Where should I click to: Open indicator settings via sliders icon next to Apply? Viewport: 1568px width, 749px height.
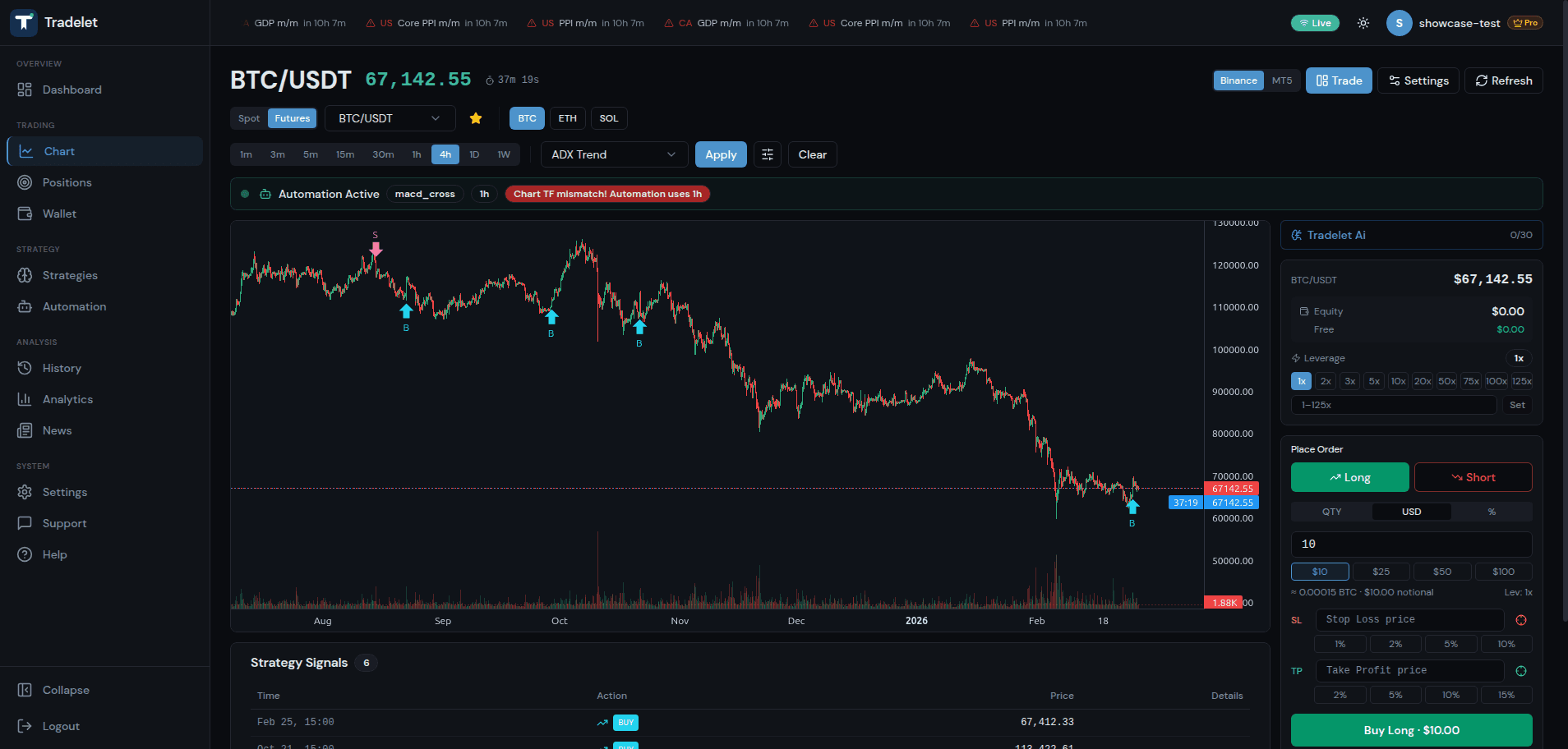pos(767,154)
